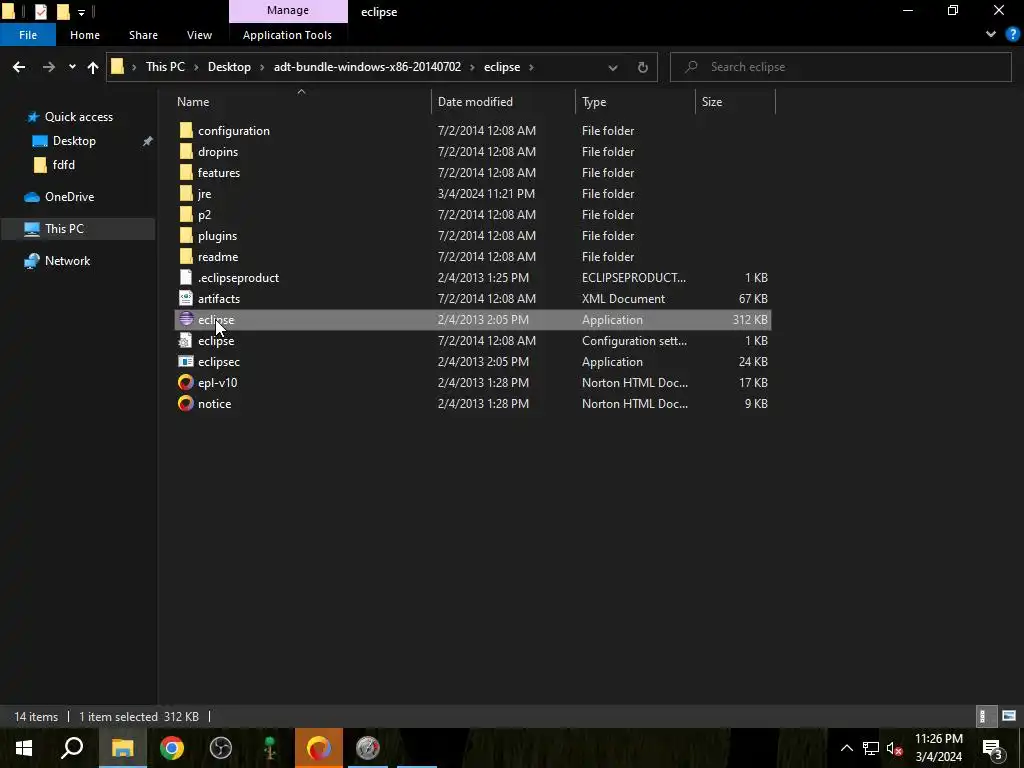Viewport: 1024px width, 768px height.
Task: Click the Properties quick access toolbar icon
Action: [x=40, y=11]
